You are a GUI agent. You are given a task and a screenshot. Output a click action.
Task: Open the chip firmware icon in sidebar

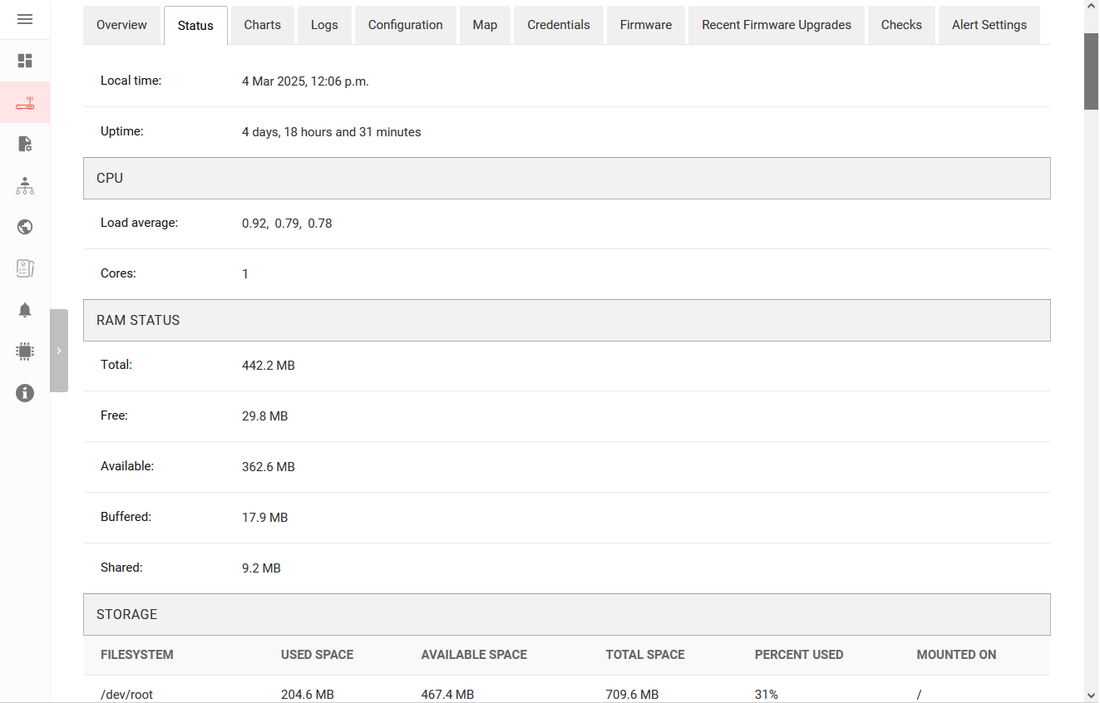pos(25,351)
